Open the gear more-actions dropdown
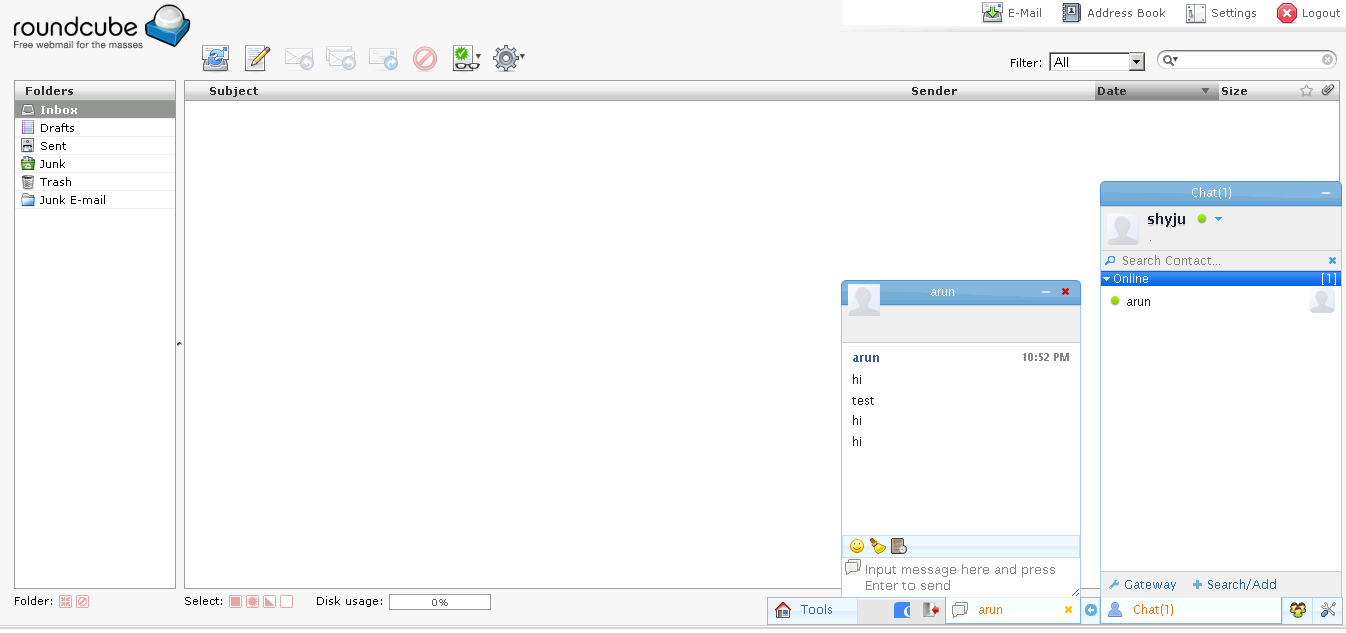 509,59
